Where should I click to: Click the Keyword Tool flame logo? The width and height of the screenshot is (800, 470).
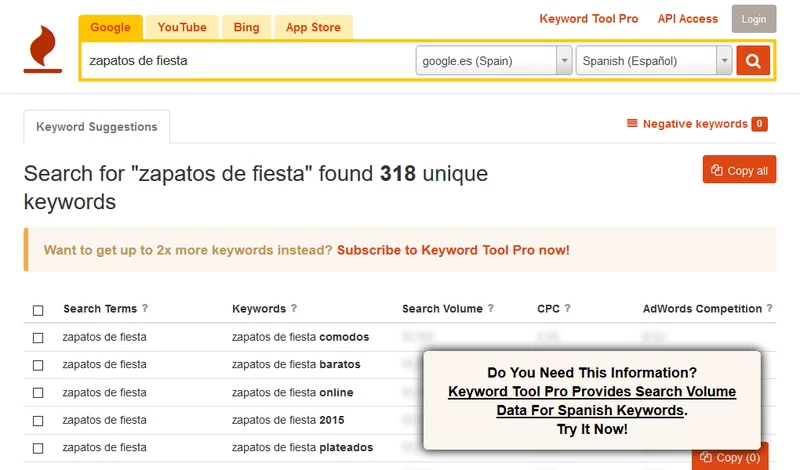pos(43,49)
